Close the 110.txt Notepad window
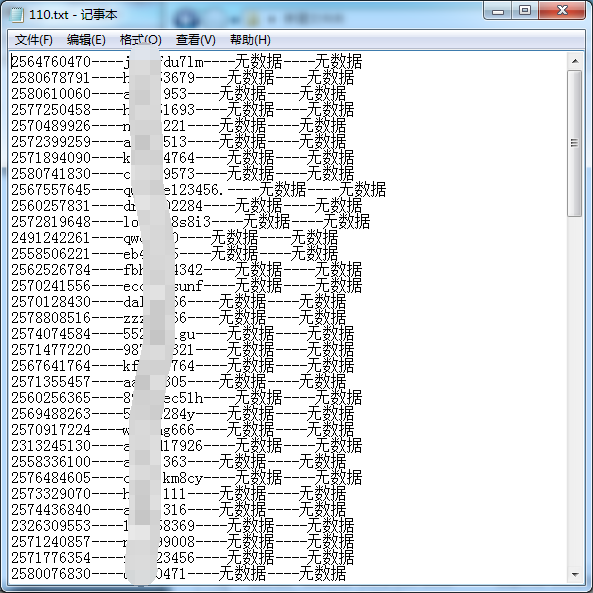This screenshot has height=593, width=593. pos(562,11)
